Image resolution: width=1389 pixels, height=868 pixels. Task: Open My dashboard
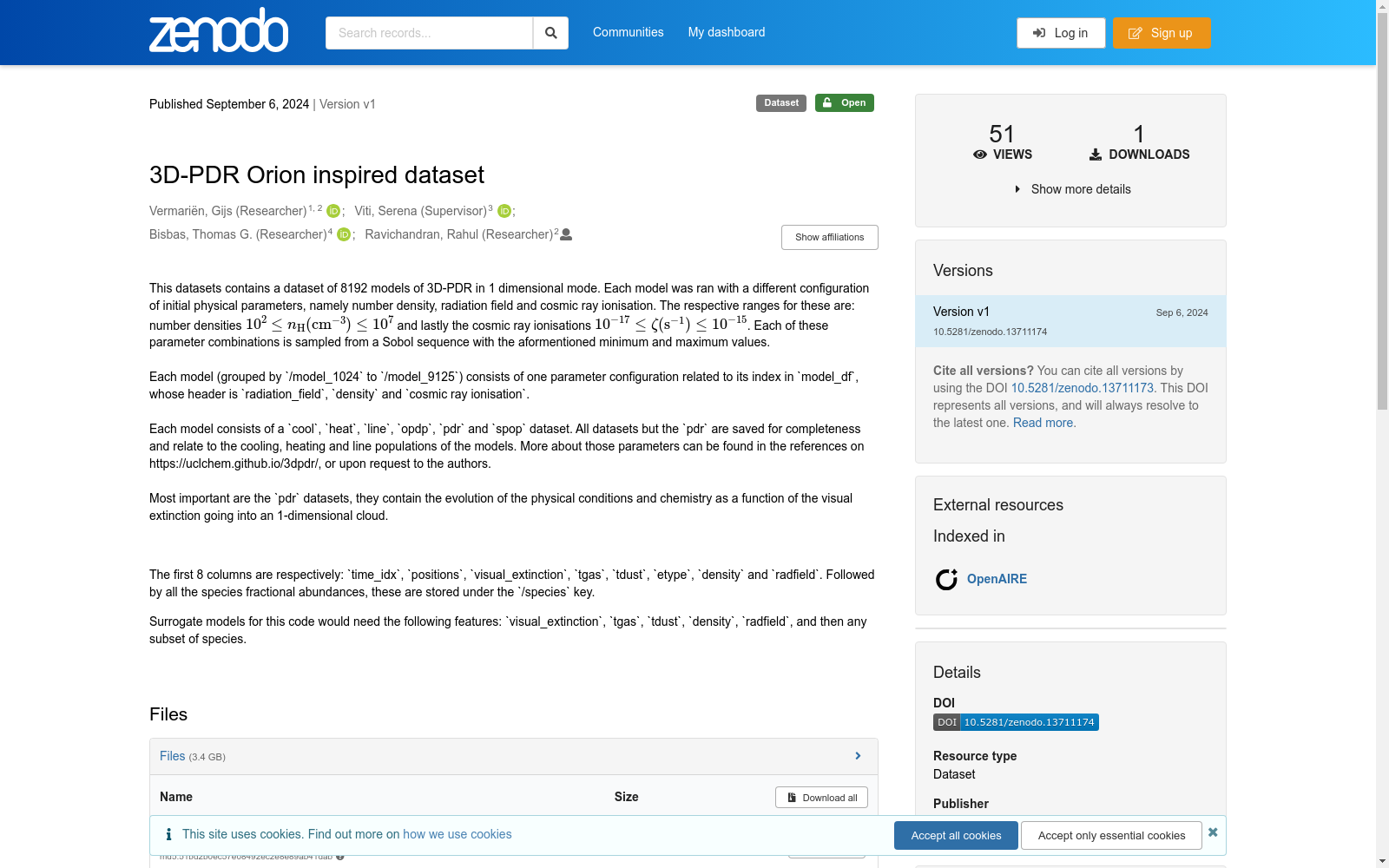coord(727,32)
